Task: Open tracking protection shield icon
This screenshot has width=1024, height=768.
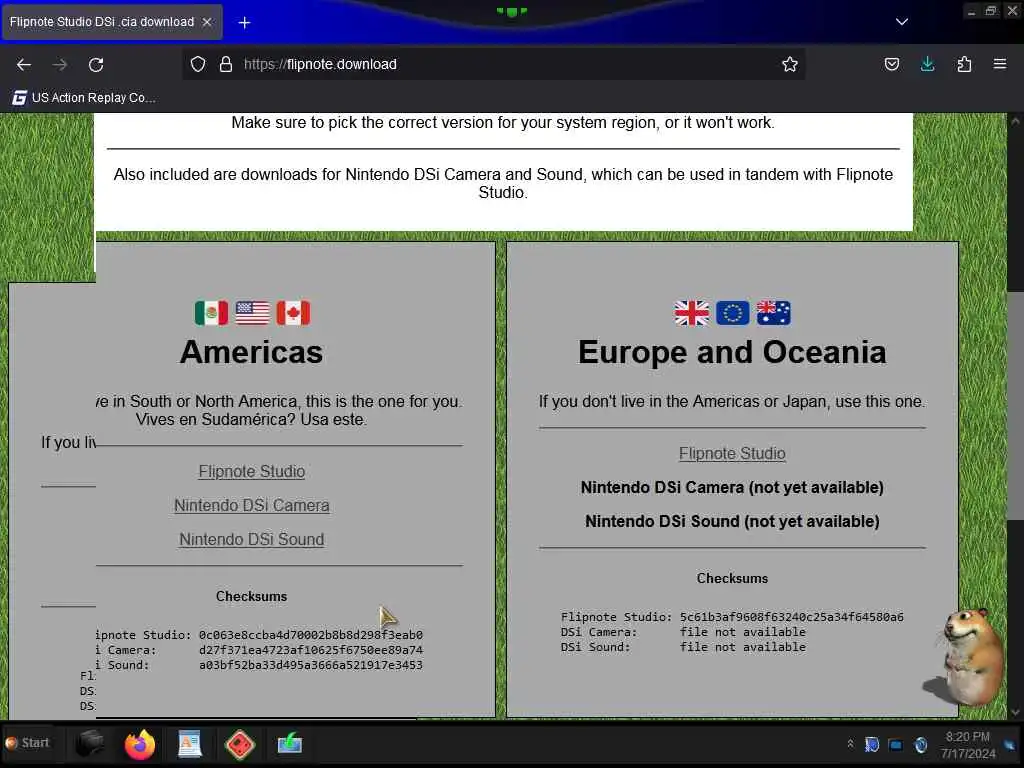Action: (198, 64)
